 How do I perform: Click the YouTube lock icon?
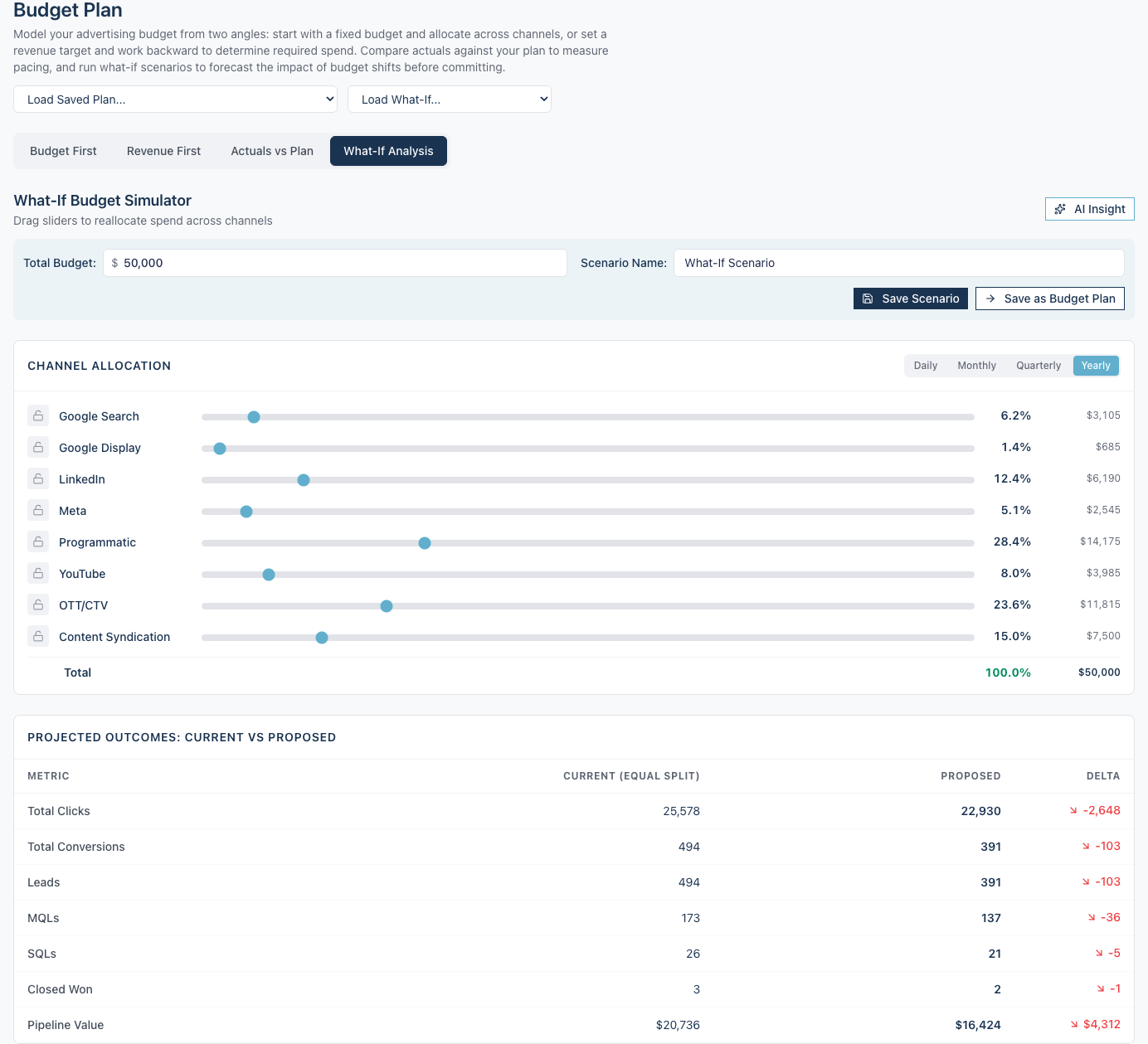coord(38,573)
